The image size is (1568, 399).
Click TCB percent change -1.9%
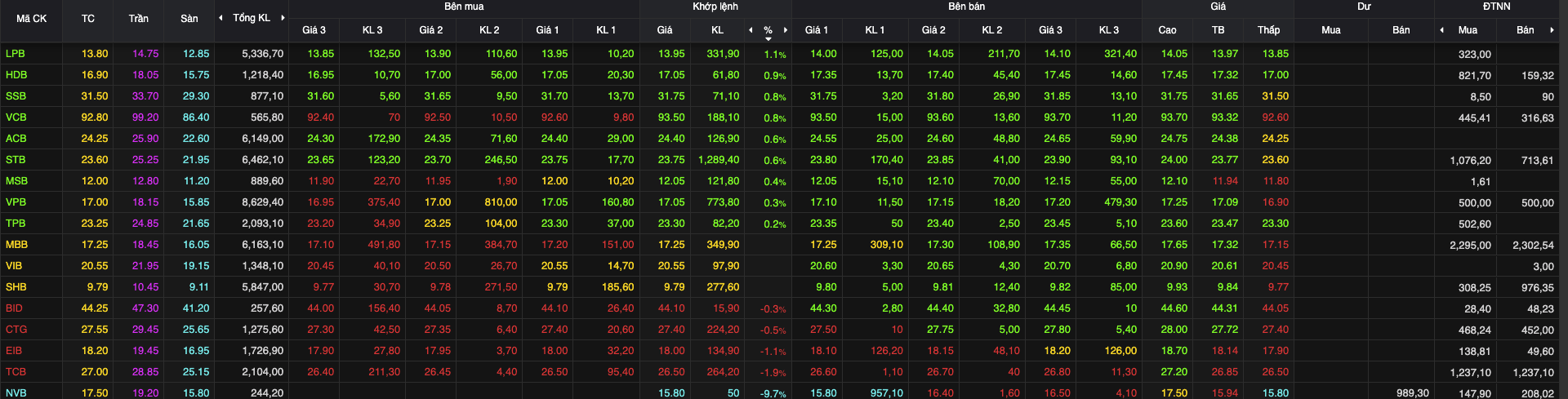point(773,372)
